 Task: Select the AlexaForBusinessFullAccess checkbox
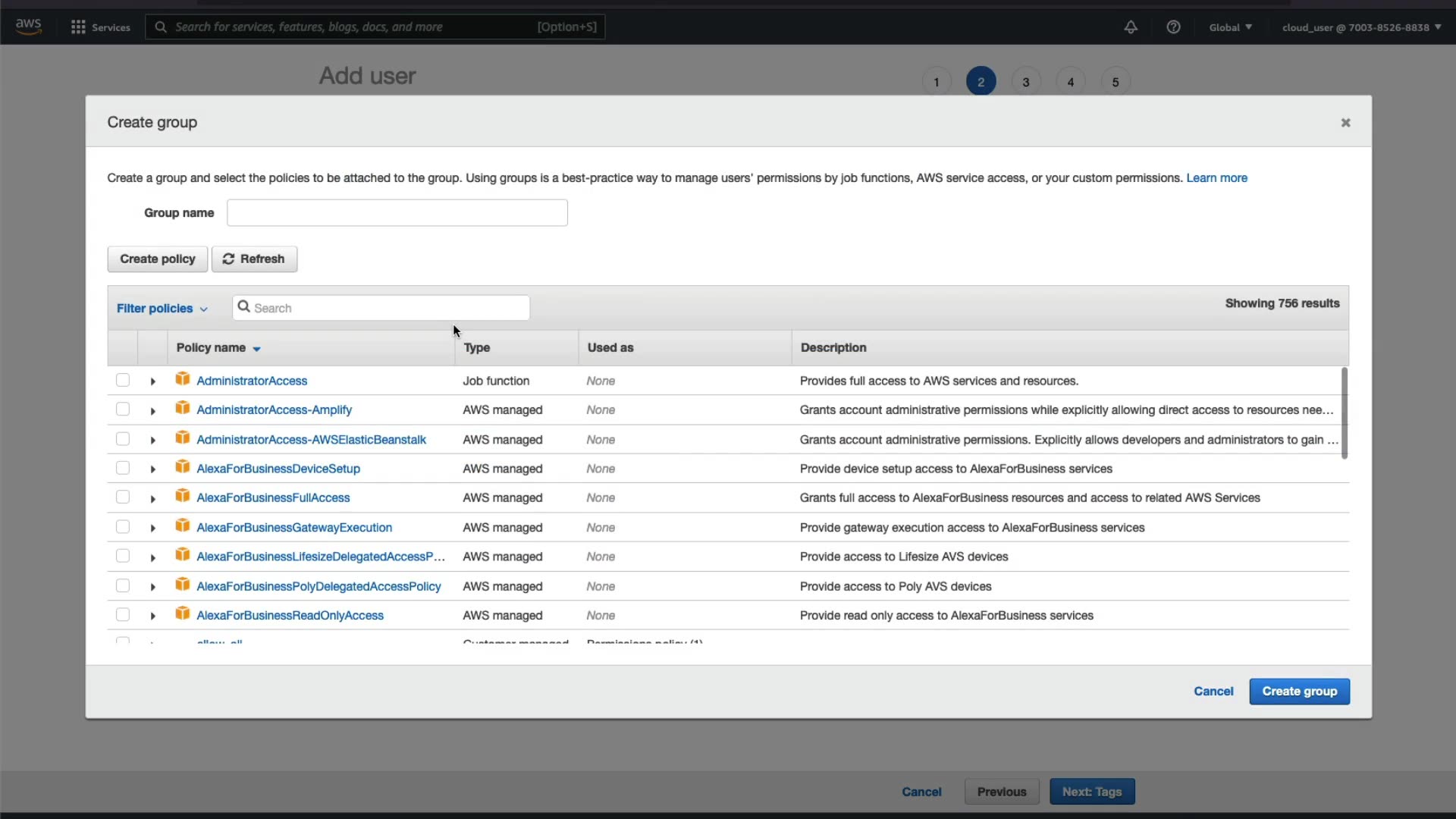pyautogui.click(x=123, y=497)
